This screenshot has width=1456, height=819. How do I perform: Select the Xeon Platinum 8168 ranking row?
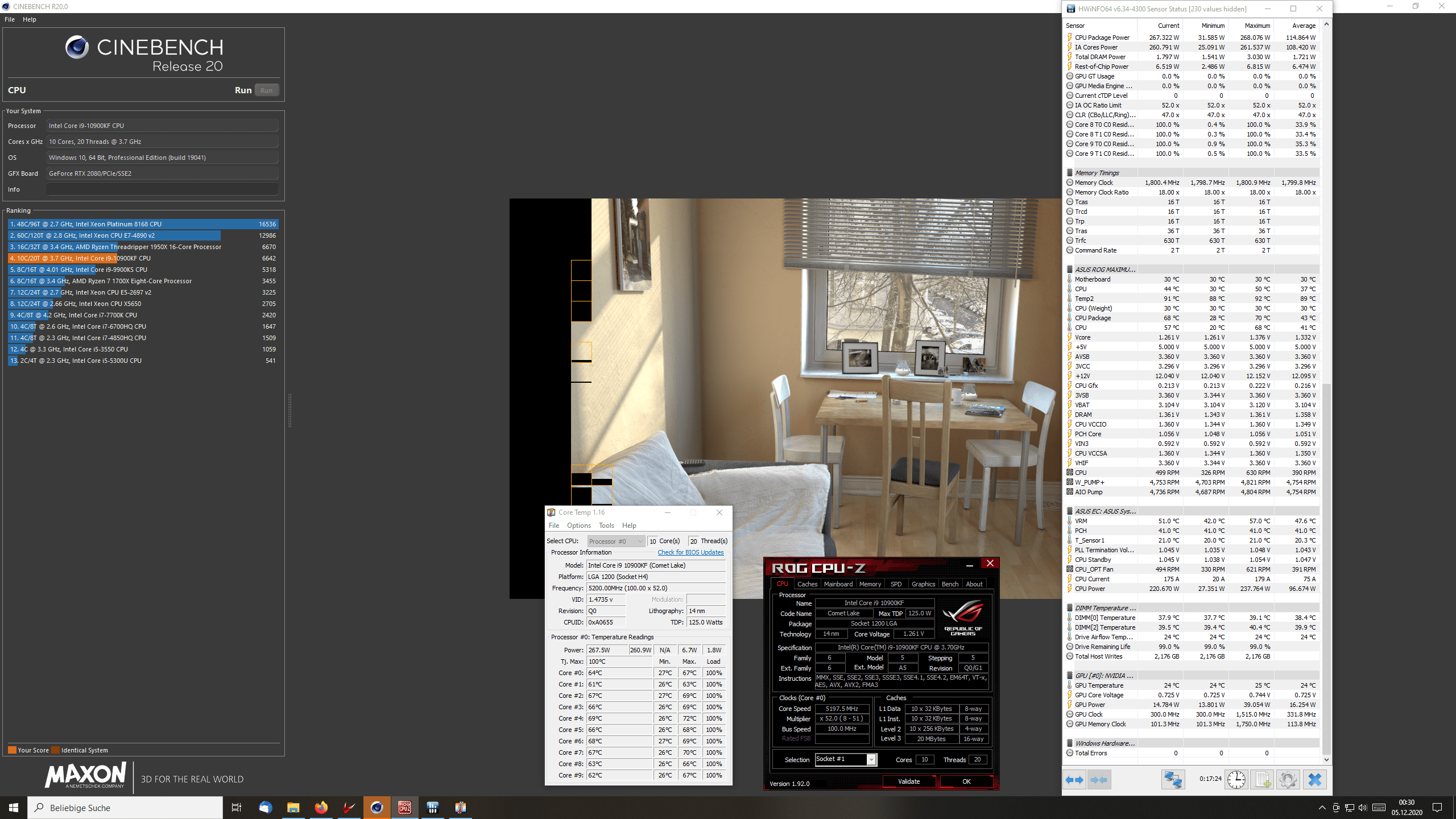(x=143, y=224)
